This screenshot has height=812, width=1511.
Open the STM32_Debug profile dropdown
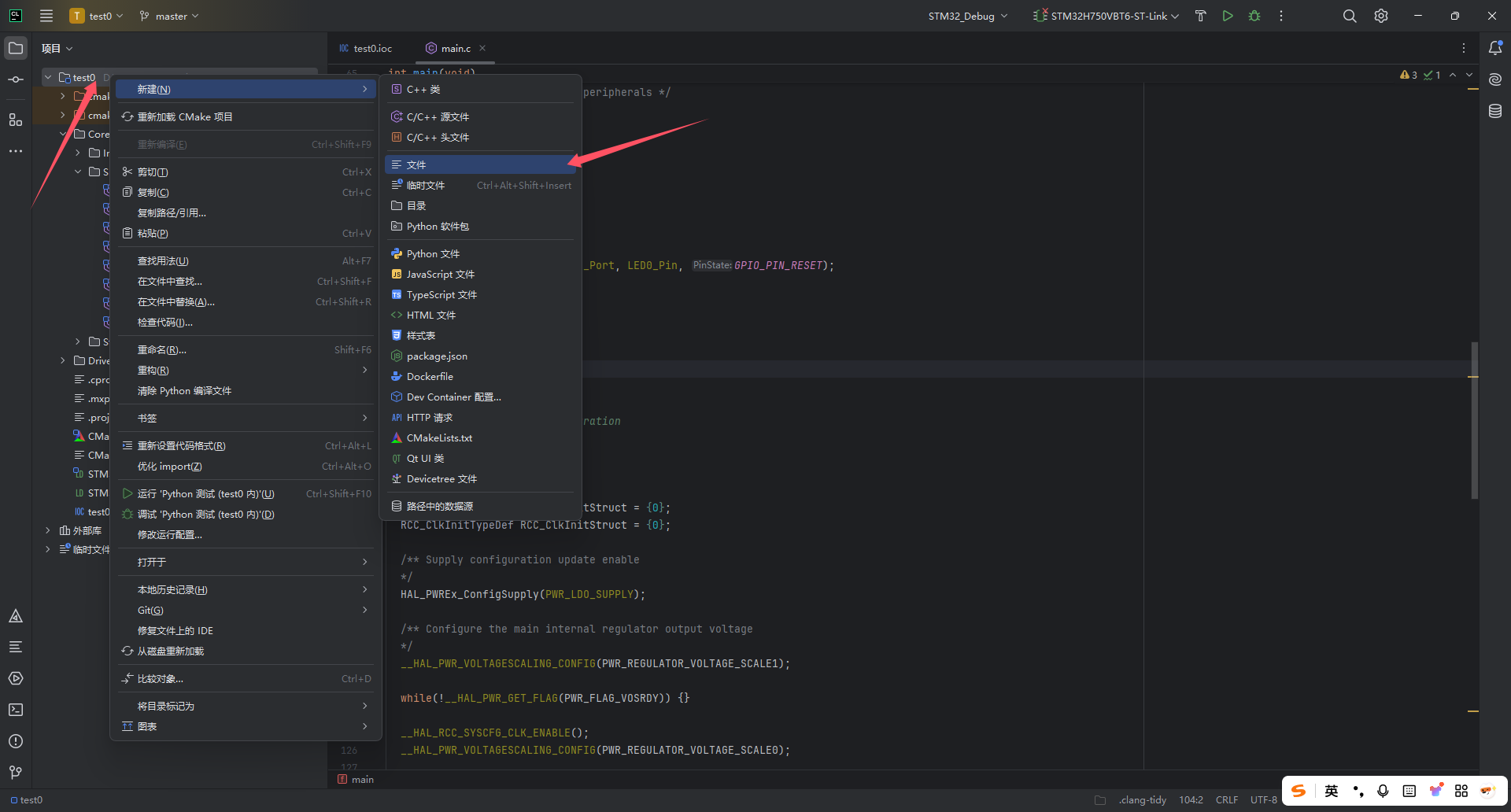[x=967, y=16]
